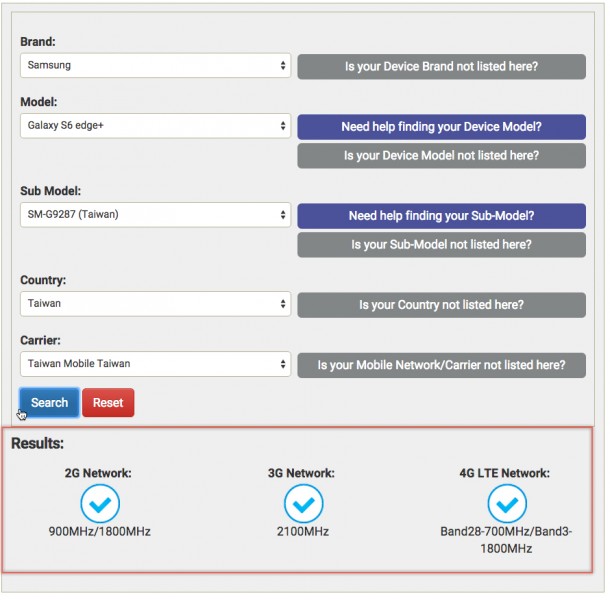Open the Brand dropdown showing Samsung
610x600 pixels.
point(155,66)
